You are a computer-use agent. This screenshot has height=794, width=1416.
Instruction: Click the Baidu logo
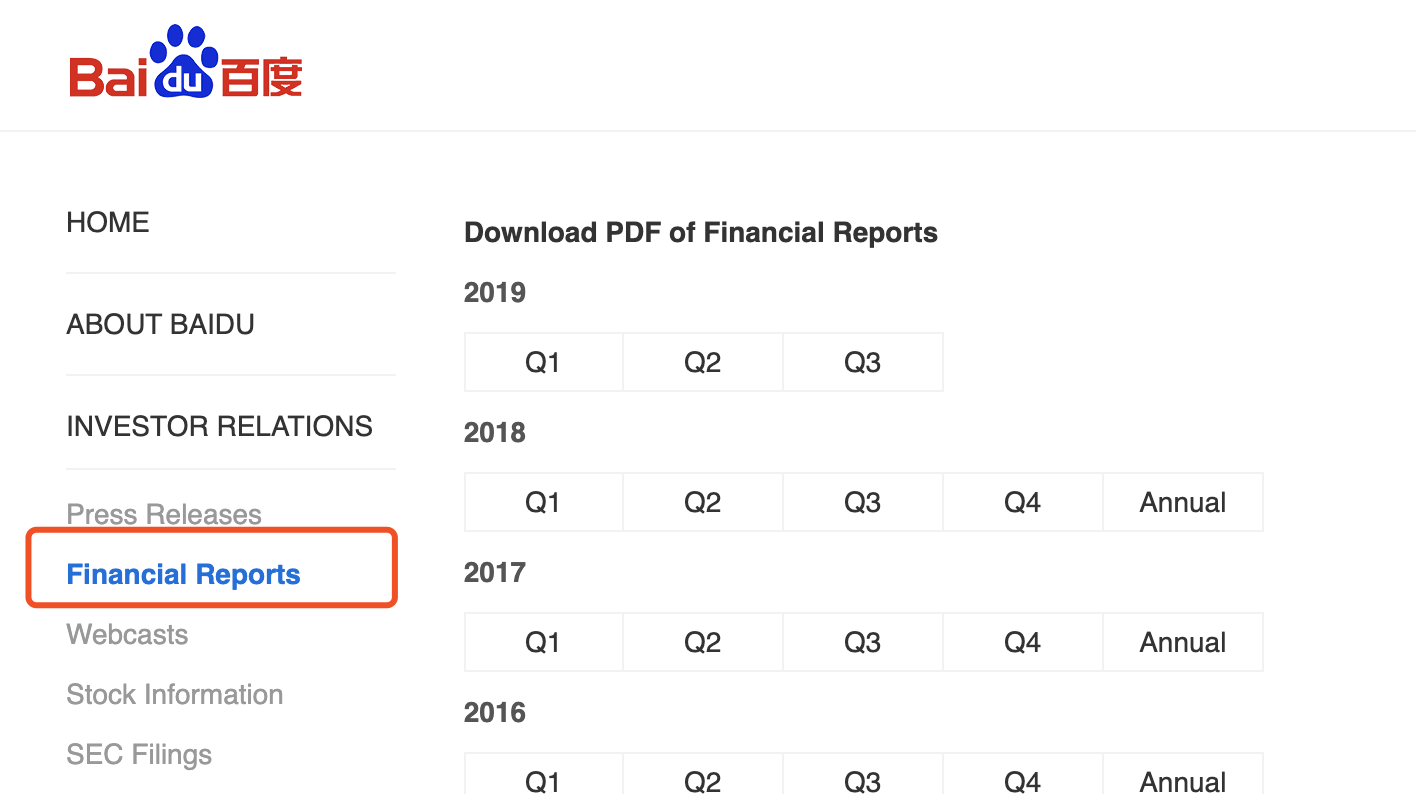pos(185,64)
